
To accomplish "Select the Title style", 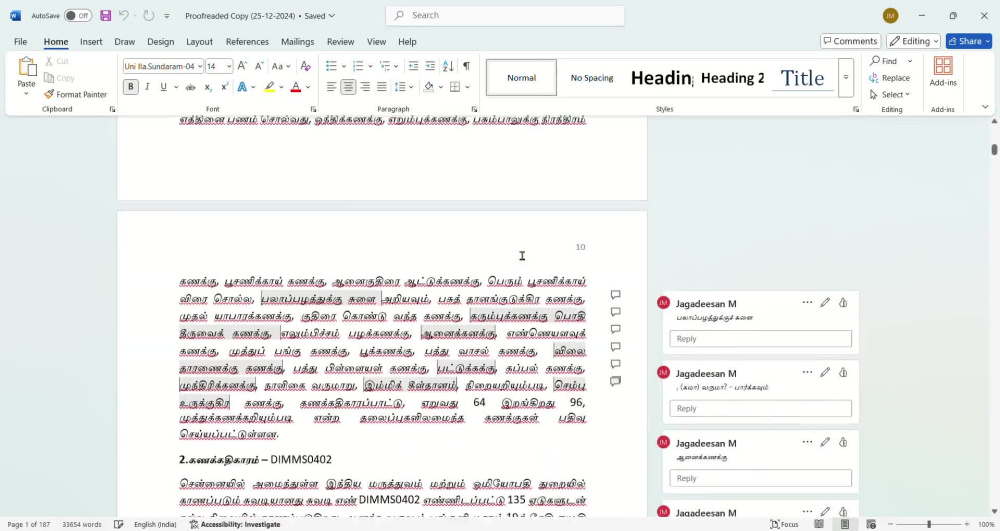I will [x=802, y=78].
